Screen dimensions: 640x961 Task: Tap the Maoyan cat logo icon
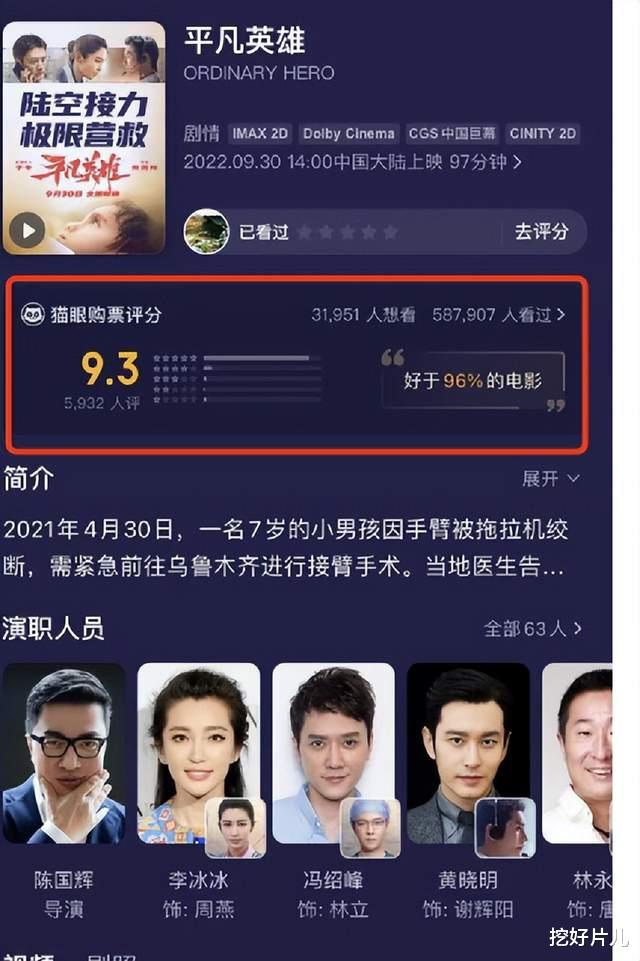pos(32,314)
